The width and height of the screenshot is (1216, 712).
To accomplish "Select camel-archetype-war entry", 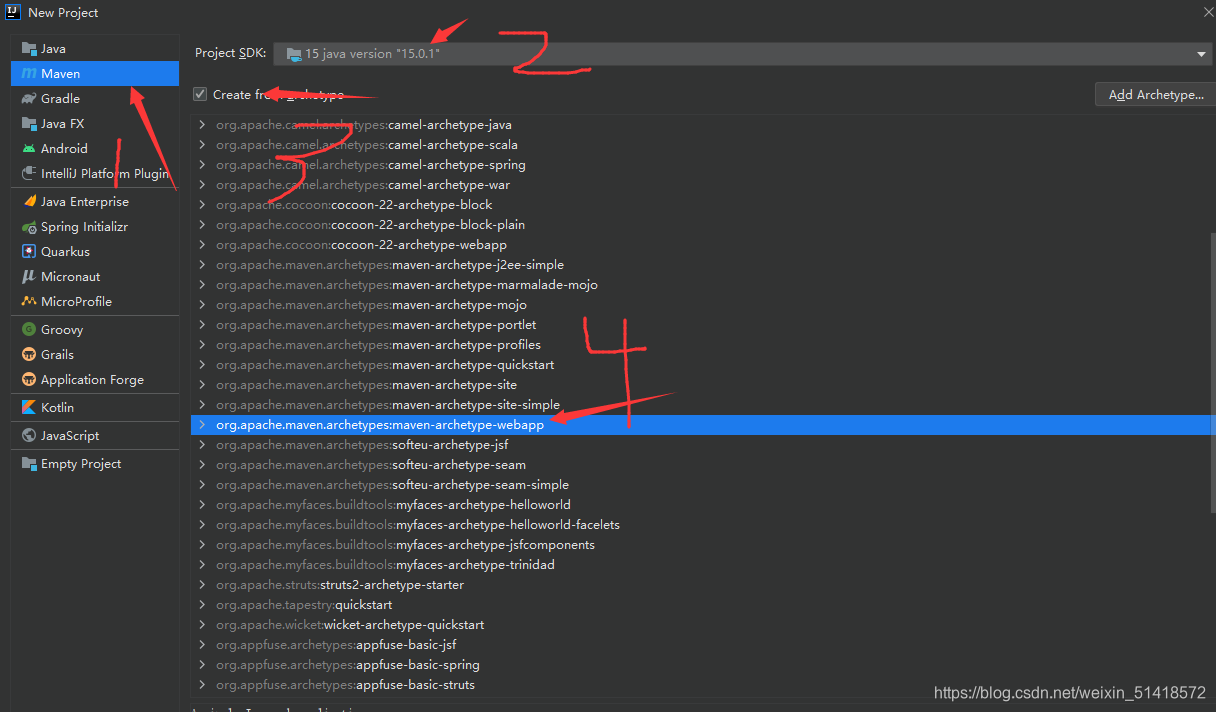I will [x=363, y=185].
